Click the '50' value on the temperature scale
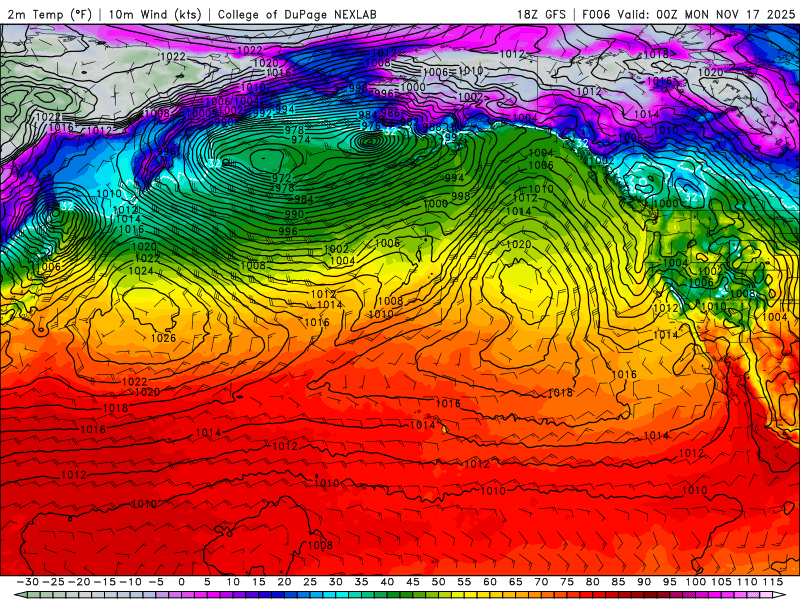The image size is (800, 600). click(438, 582)
